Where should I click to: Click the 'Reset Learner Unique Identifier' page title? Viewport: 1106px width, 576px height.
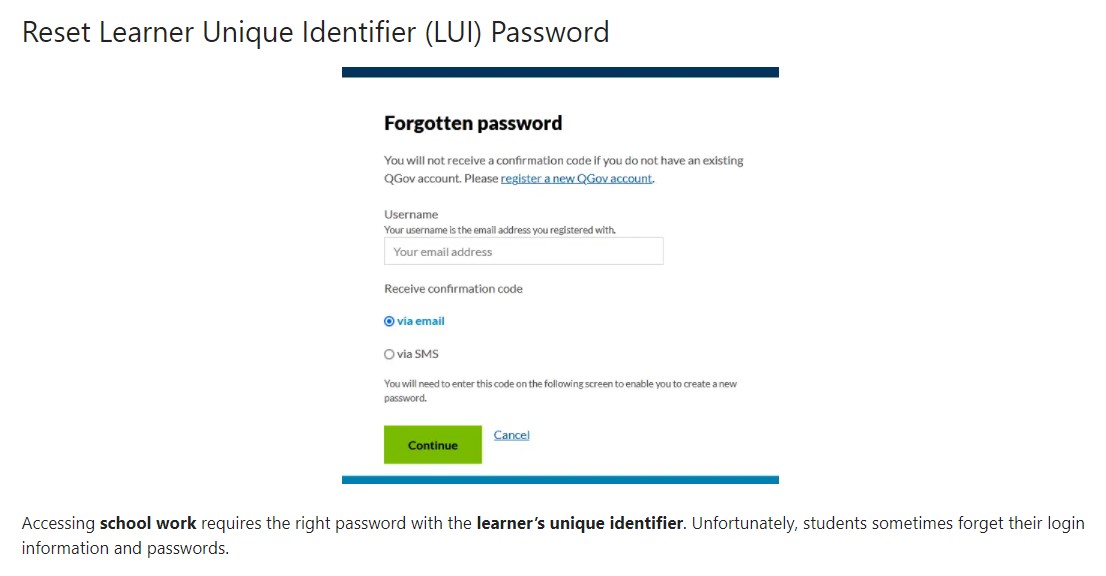(314, 32)
